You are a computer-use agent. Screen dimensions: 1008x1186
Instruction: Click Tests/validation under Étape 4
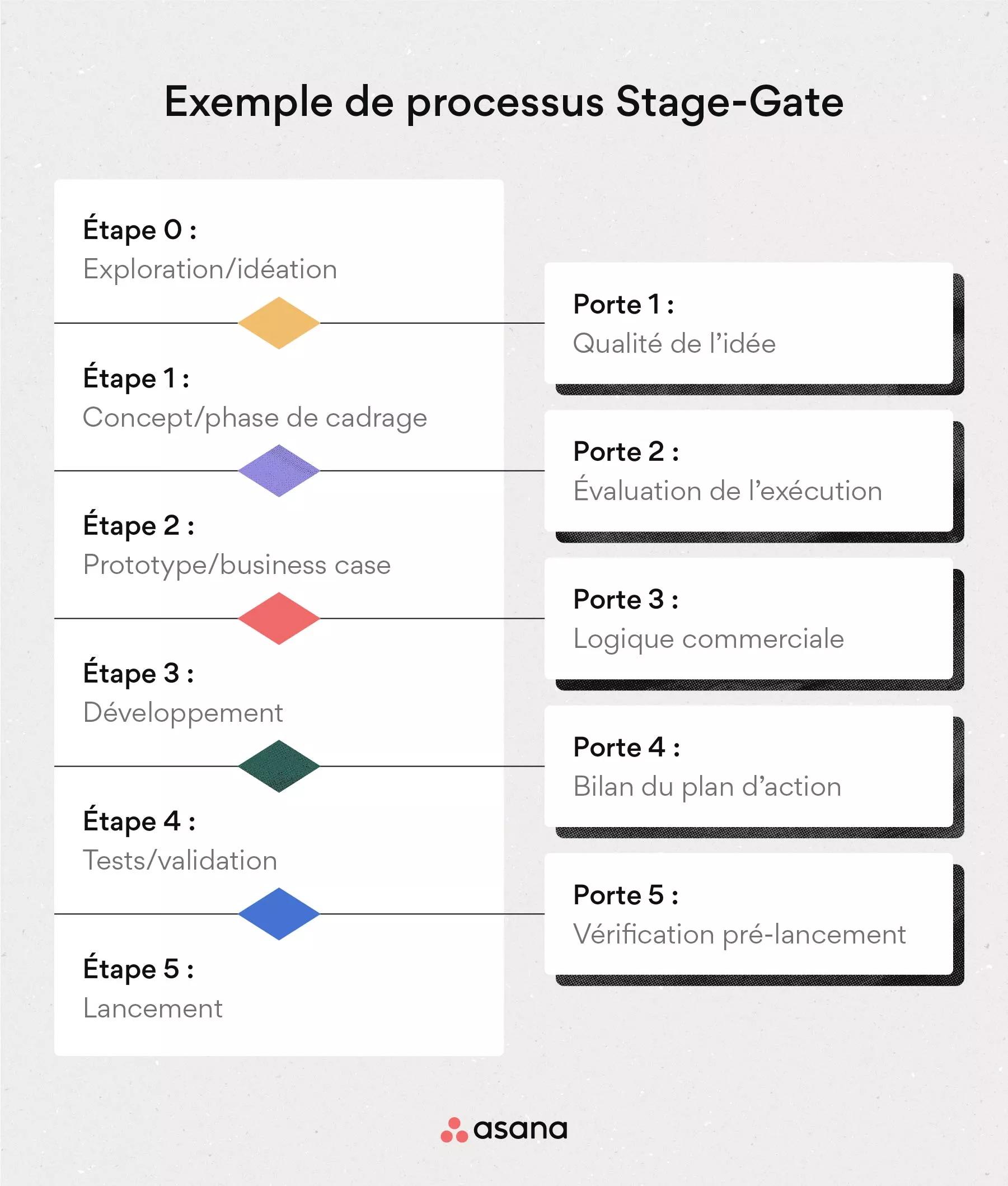[x=180, y=860]
